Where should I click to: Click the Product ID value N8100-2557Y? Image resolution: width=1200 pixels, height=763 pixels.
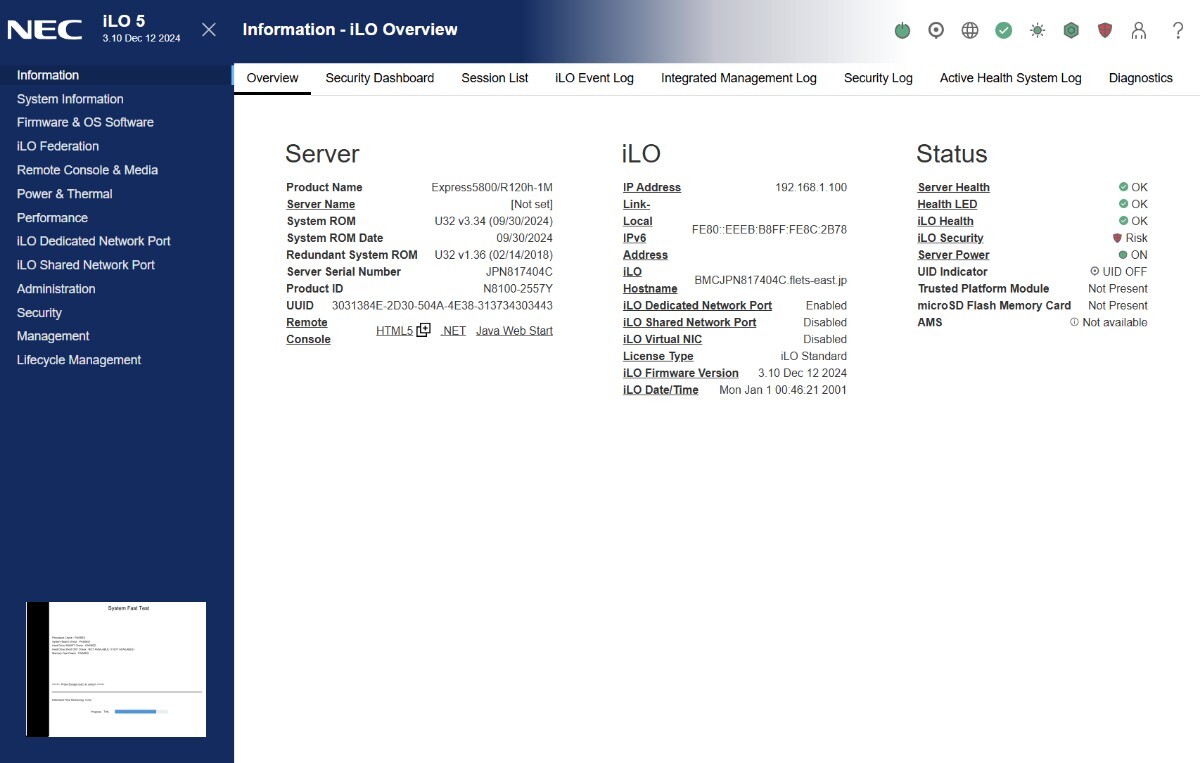(x=518, y=289)
